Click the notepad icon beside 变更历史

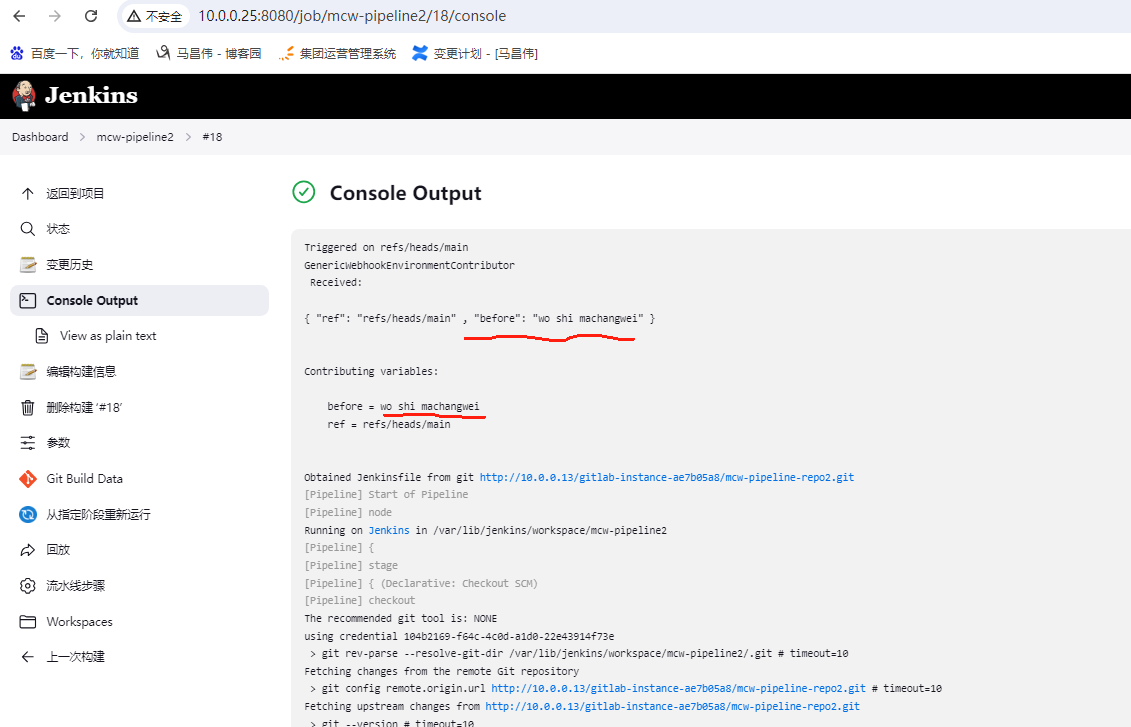click(27, 265)
